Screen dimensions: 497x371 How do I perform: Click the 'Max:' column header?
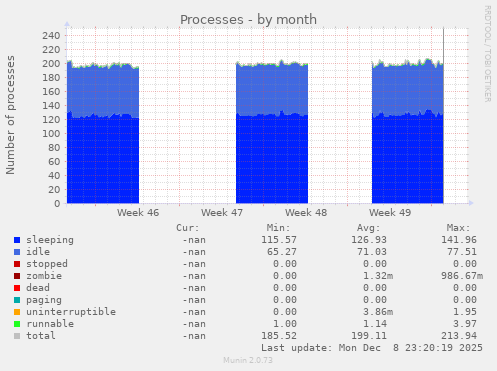pyautogui.click(x=458, y=228)
